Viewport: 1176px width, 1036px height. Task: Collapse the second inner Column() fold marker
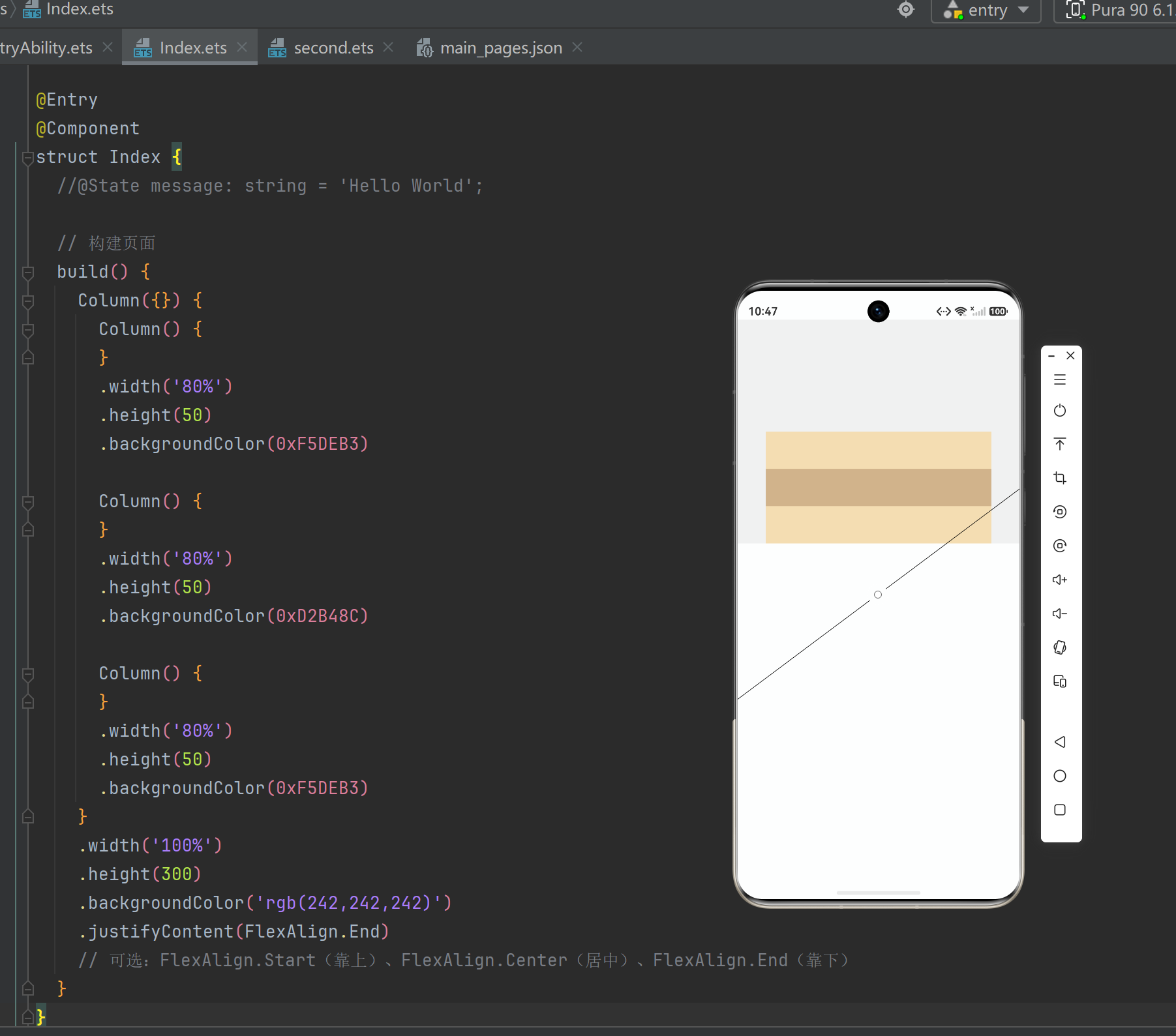[28, 502]
